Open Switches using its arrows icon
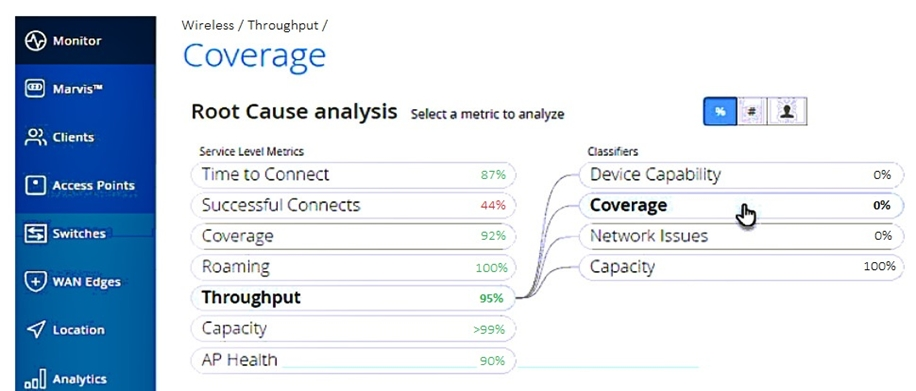Viewport: 916px width, 391px height. coord(35,234)
